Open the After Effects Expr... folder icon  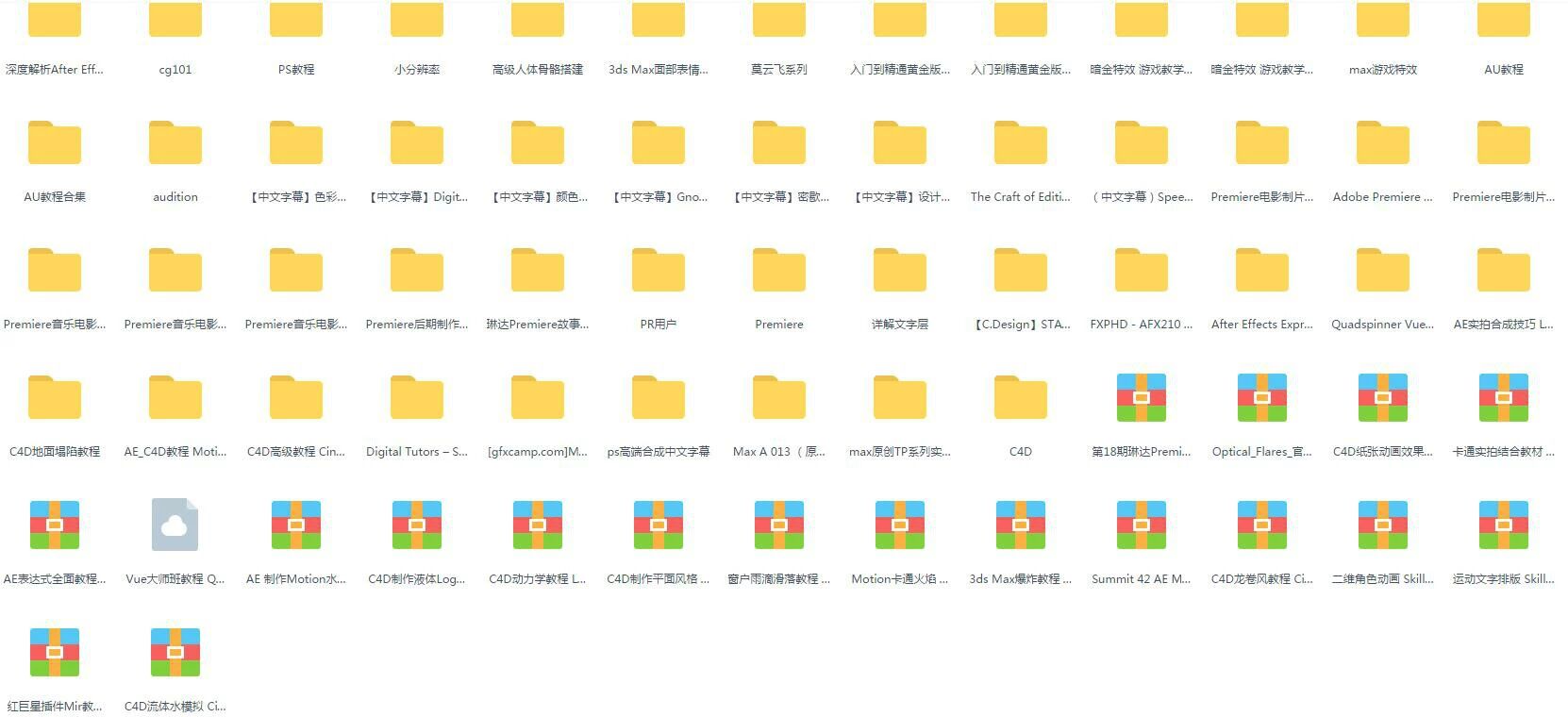[x=1262, y=270]
